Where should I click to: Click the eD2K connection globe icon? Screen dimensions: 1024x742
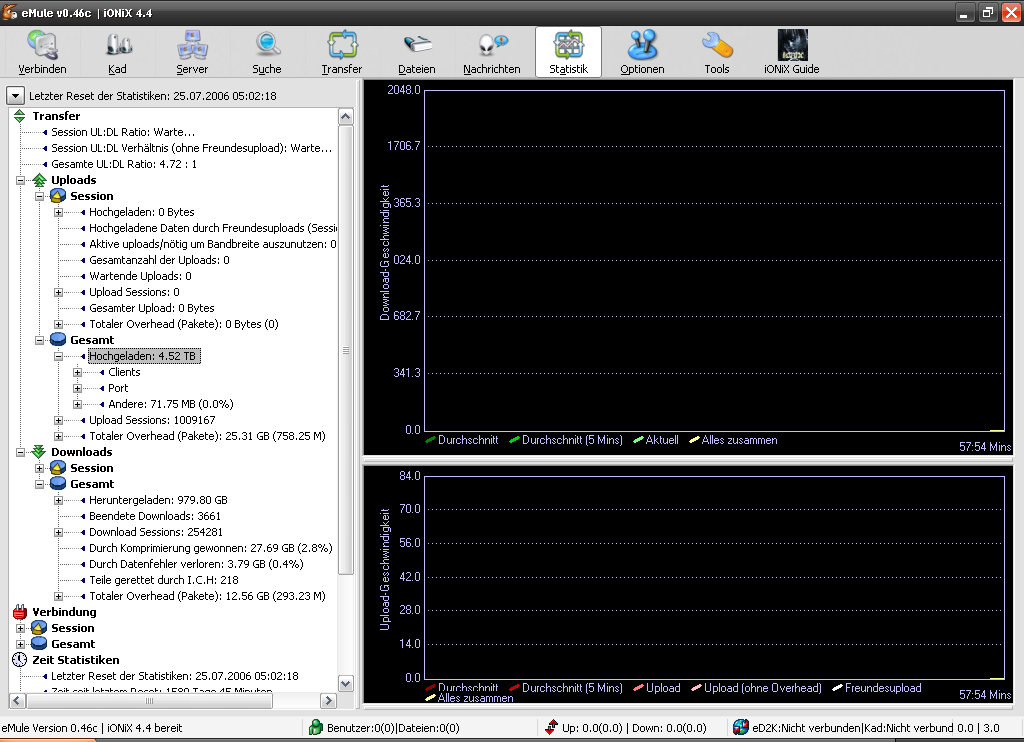tap(741, 727)
